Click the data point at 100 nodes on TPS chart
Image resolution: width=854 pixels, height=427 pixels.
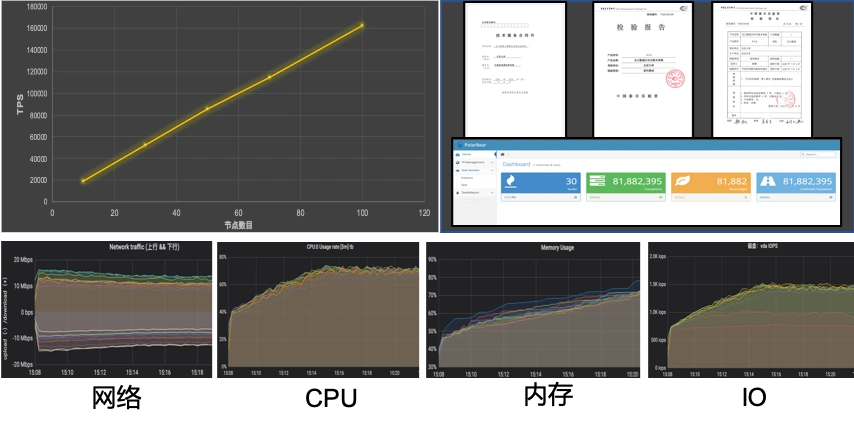(362, 25)
